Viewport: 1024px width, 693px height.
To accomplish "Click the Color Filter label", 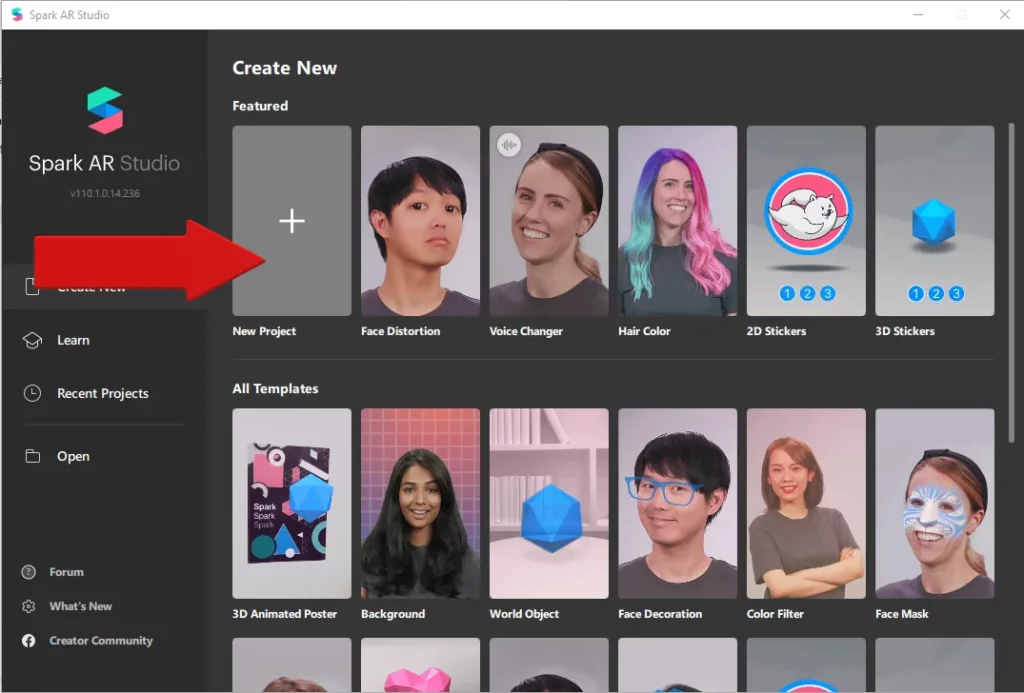I will (775, 614).
